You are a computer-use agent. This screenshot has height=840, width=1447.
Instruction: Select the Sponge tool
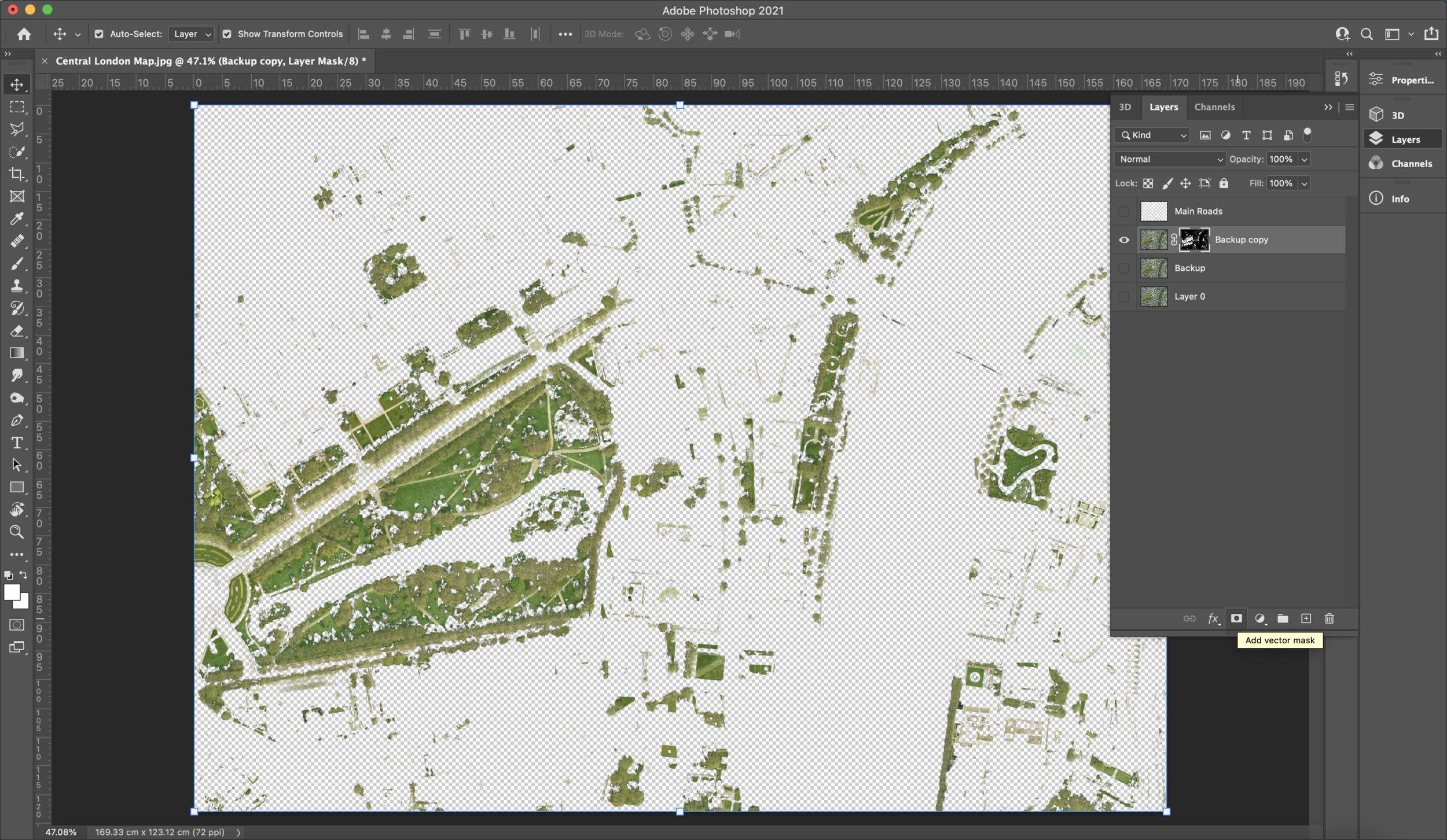point(17,398)
